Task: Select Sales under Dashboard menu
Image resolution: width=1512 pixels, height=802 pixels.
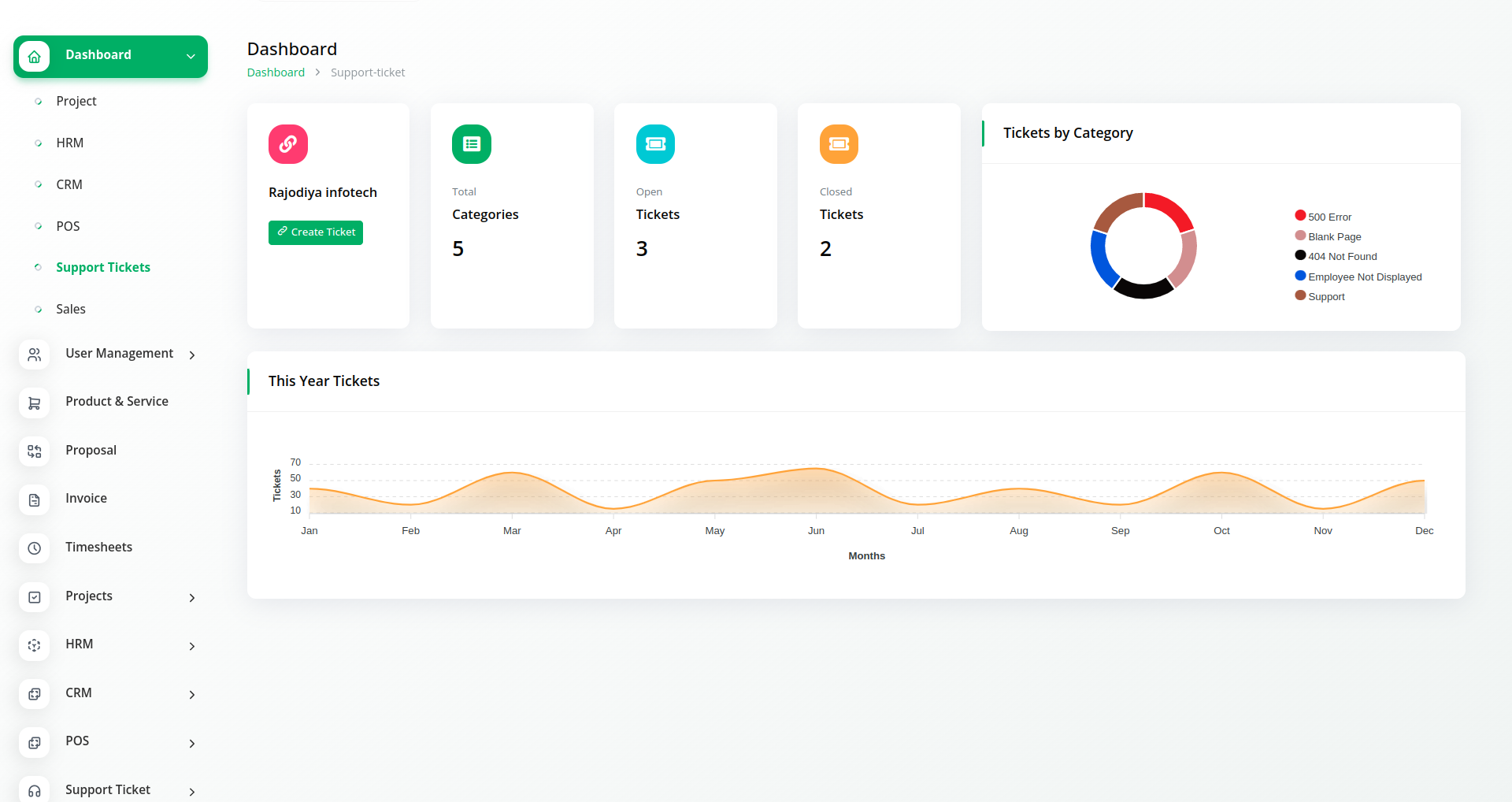Action: pos(70,310)
